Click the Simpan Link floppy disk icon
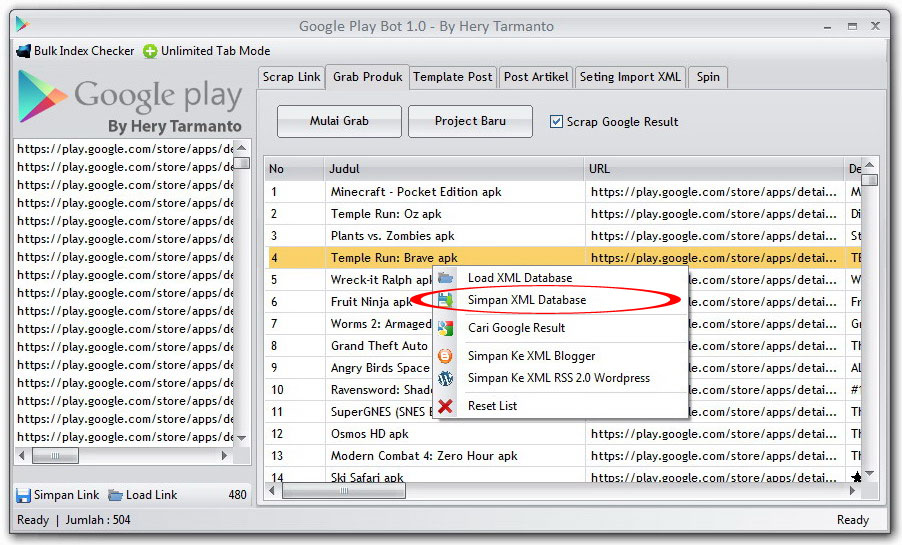The image size is (902, 545). [23, 496]
